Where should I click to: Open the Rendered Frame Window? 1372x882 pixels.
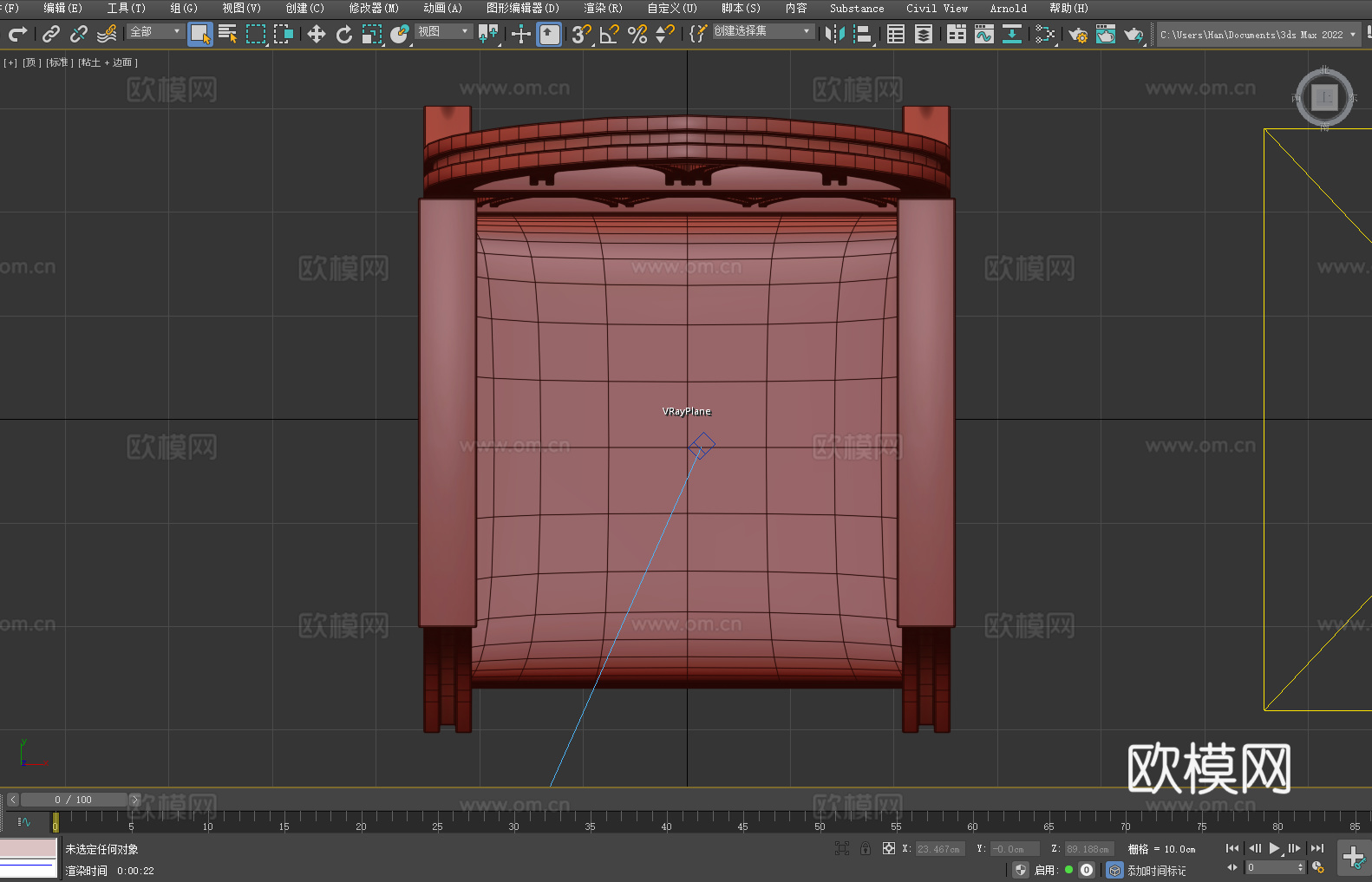coord(1106,34)
